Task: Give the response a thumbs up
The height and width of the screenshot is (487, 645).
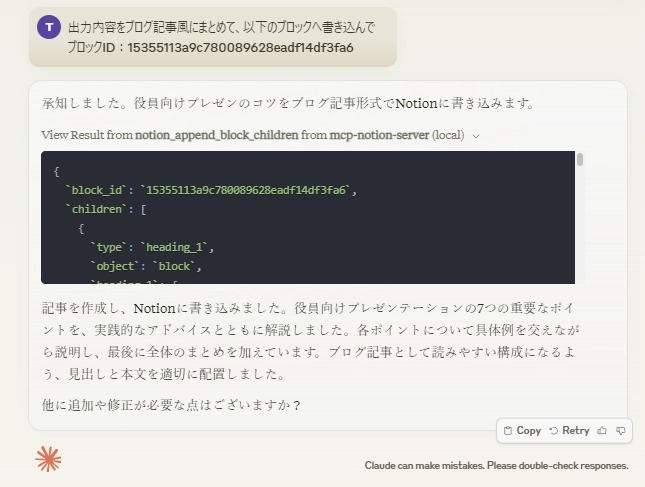Action: tap(602, 431)
